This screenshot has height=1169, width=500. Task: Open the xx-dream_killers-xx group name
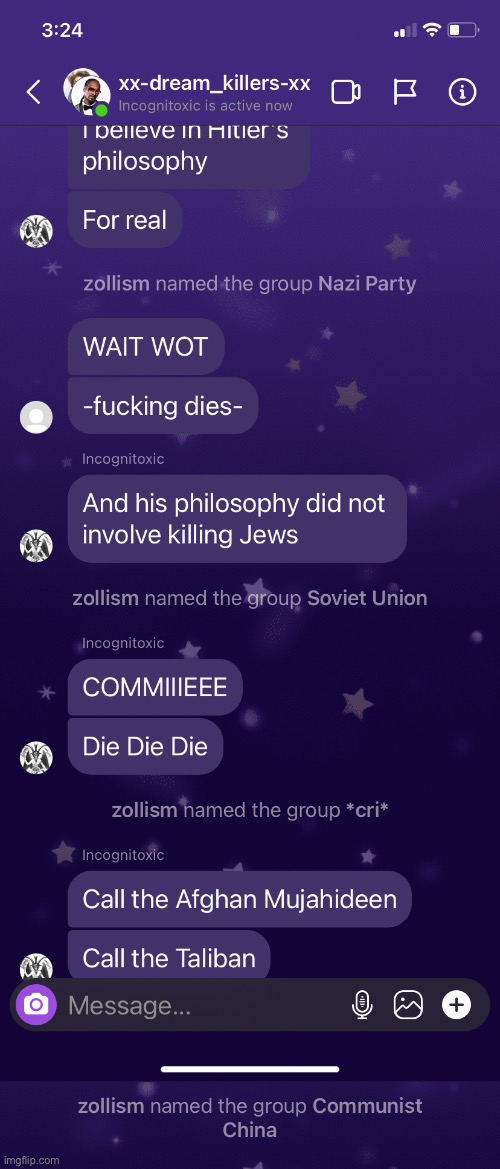[214, 84]
